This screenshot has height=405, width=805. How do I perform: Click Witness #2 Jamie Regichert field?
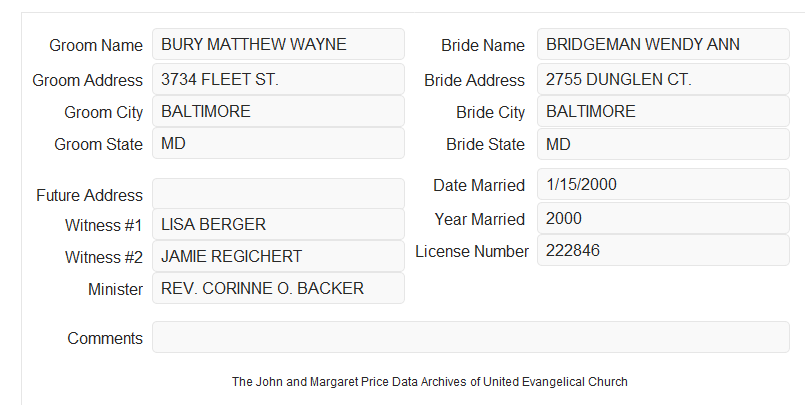pos(278,256)
